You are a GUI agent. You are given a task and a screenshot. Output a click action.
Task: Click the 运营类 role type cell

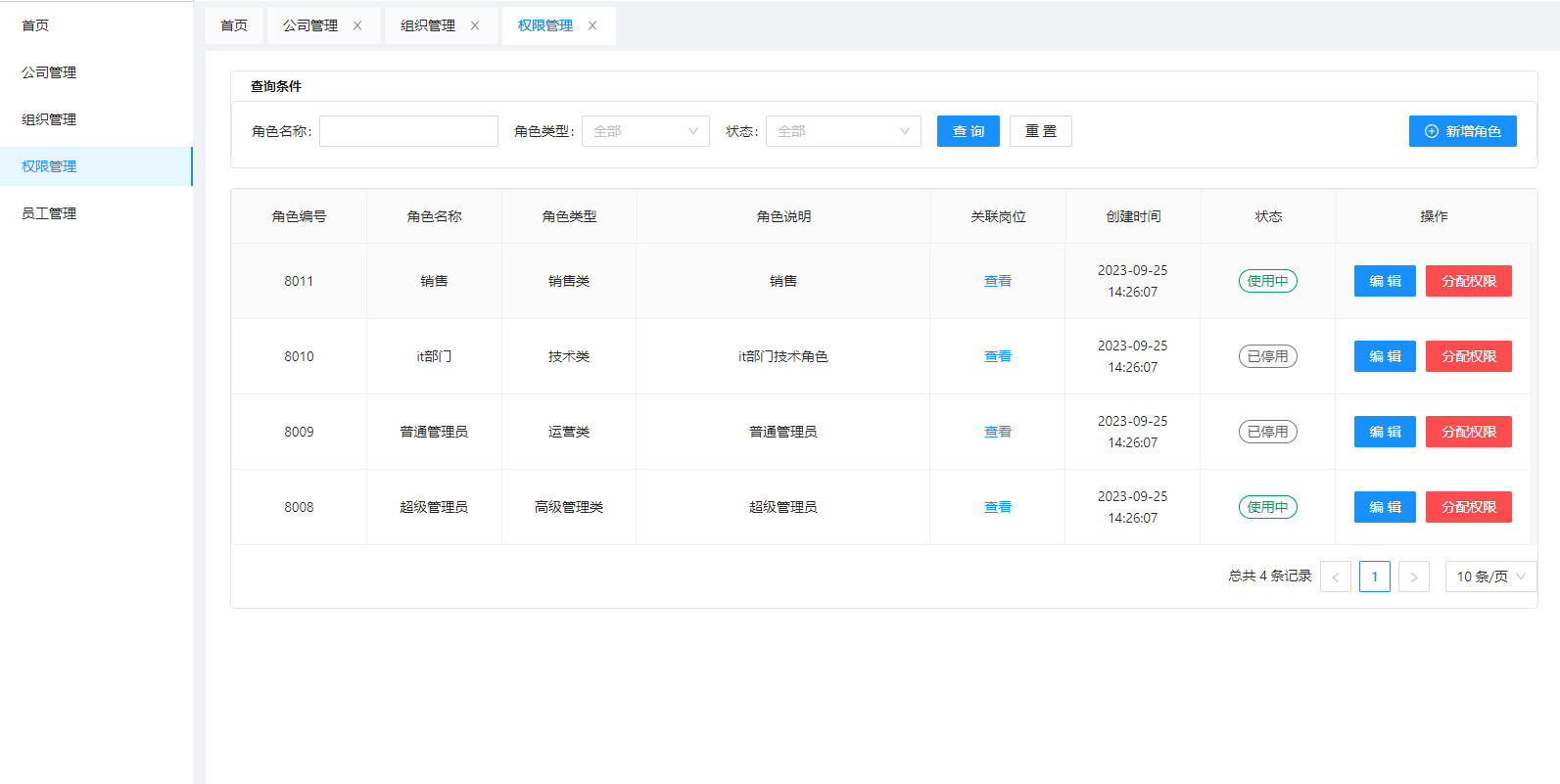(569, 432)
